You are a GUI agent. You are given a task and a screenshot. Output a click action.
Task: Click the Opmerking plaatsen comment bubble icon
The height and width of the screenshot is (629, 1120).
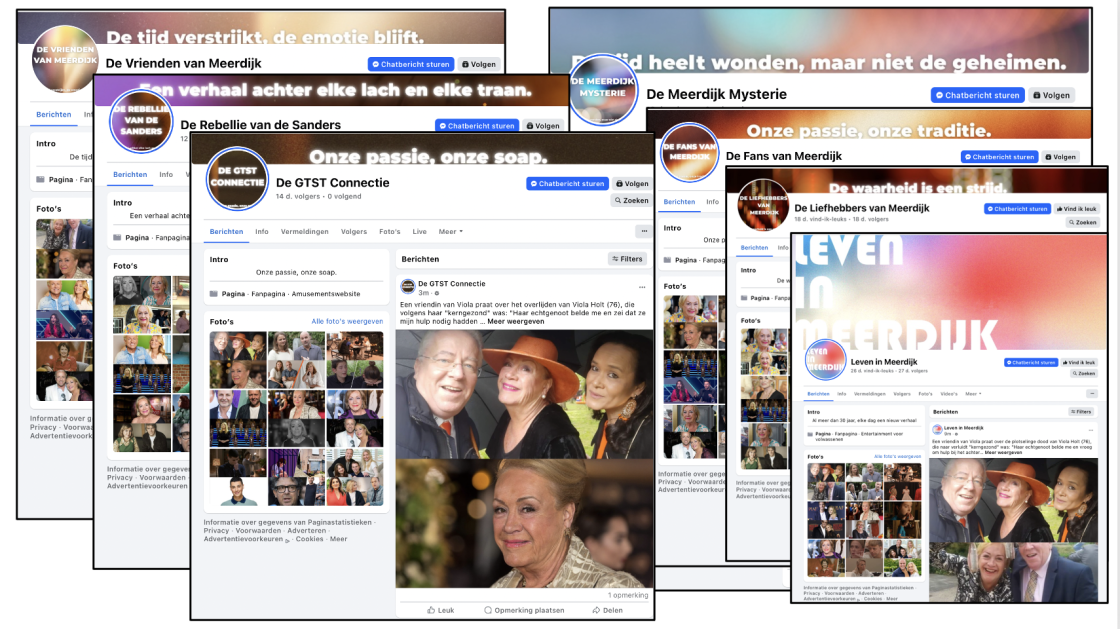pos(487,610)
